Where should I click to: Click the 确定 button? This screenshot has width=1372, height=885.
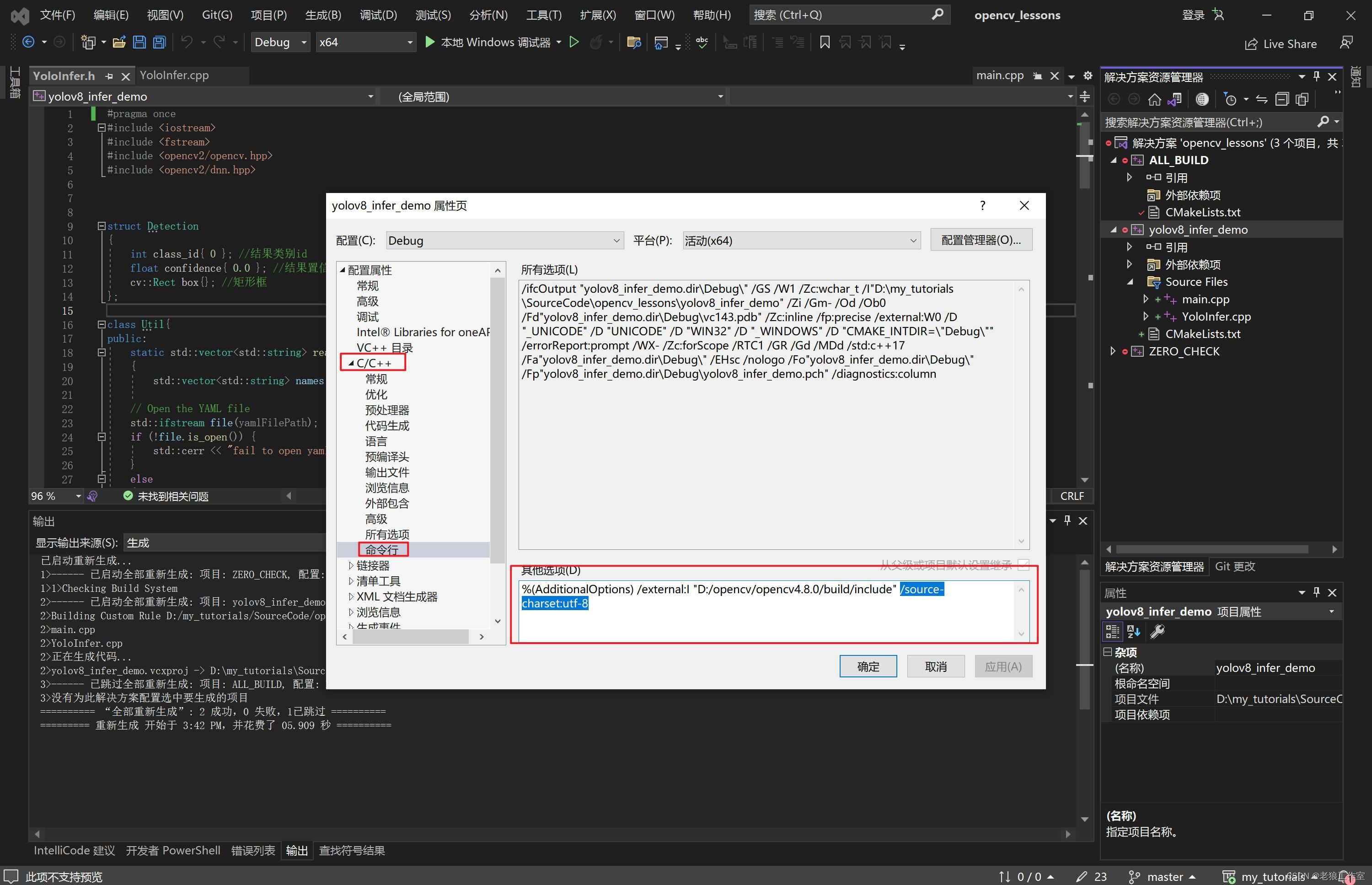(x=868, y=666)
